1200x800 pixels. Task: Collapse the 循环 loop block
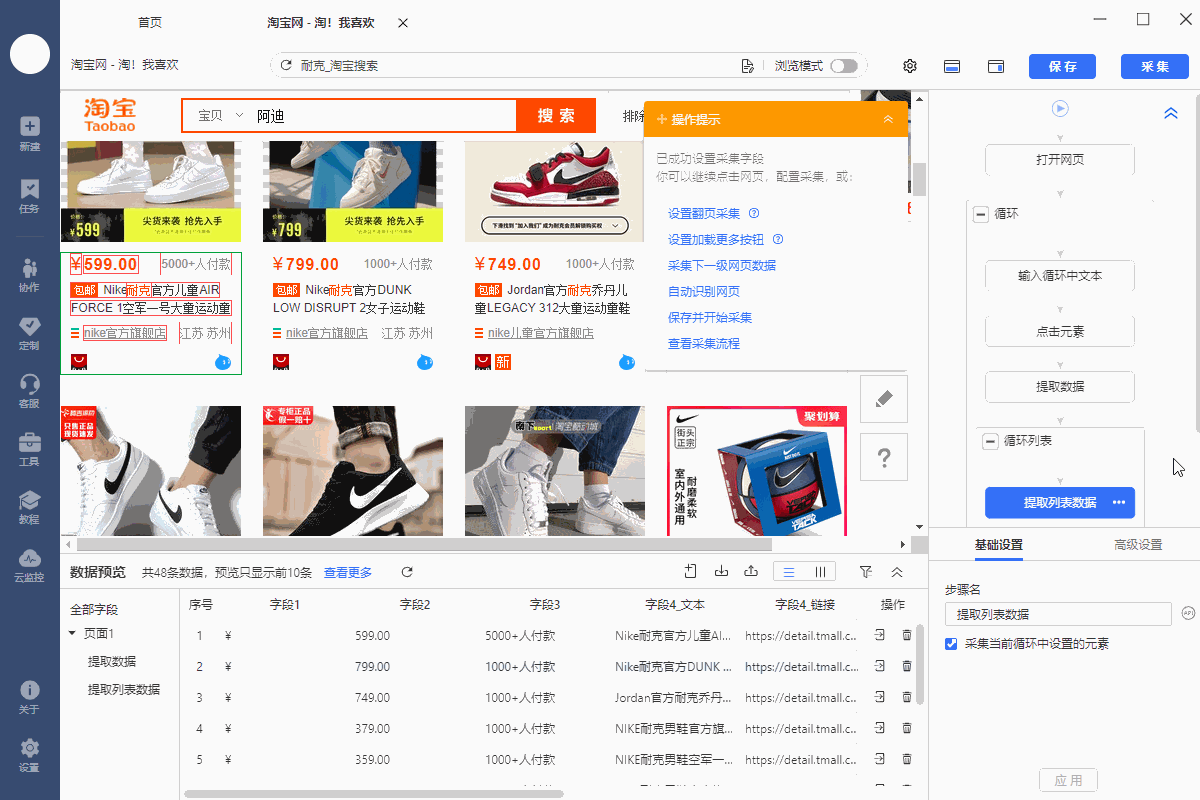pyautogui.click(x=982, y=214)
